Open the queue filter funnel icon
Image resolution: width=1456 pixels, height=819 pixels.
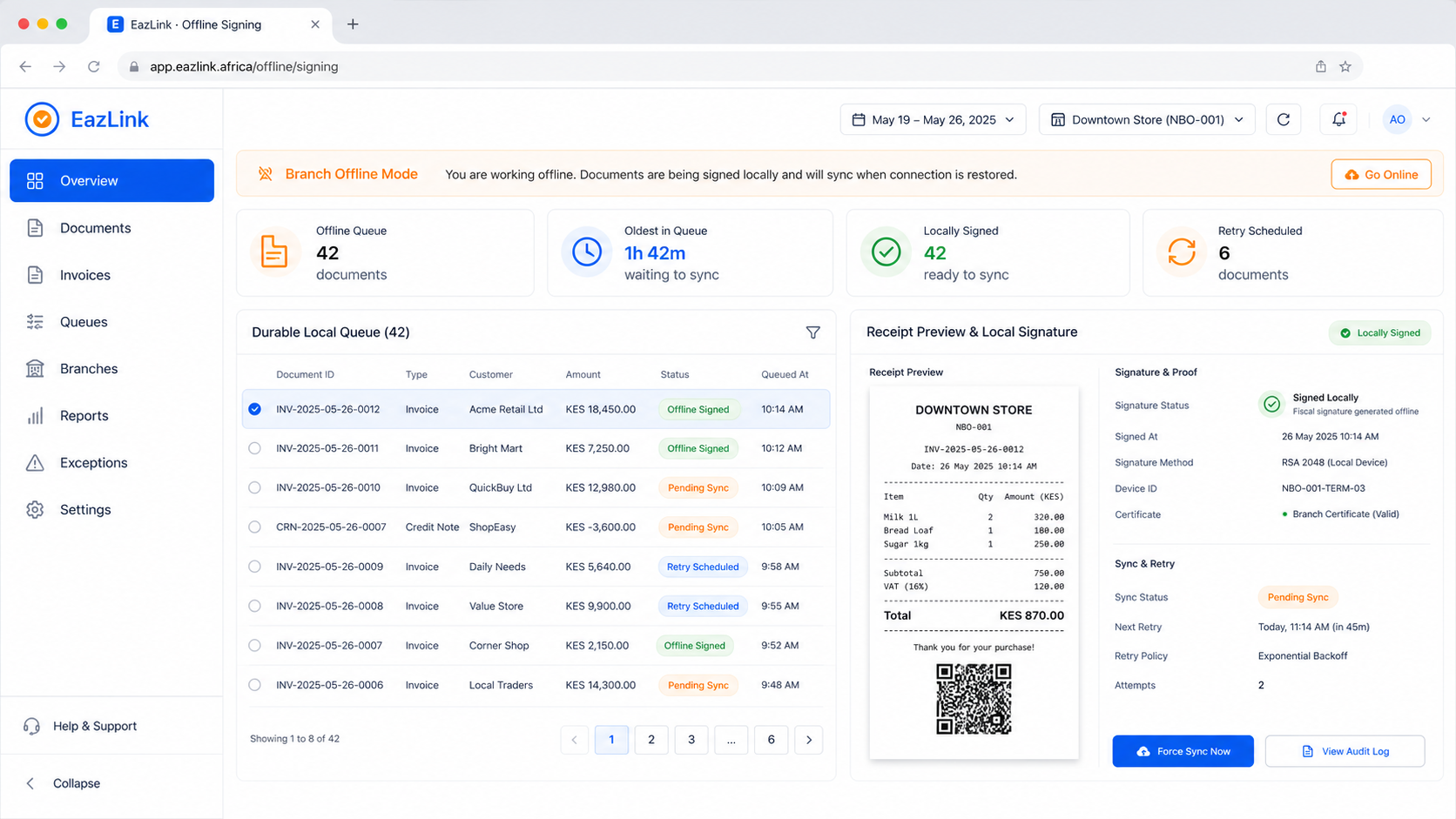tap(812, 332)
